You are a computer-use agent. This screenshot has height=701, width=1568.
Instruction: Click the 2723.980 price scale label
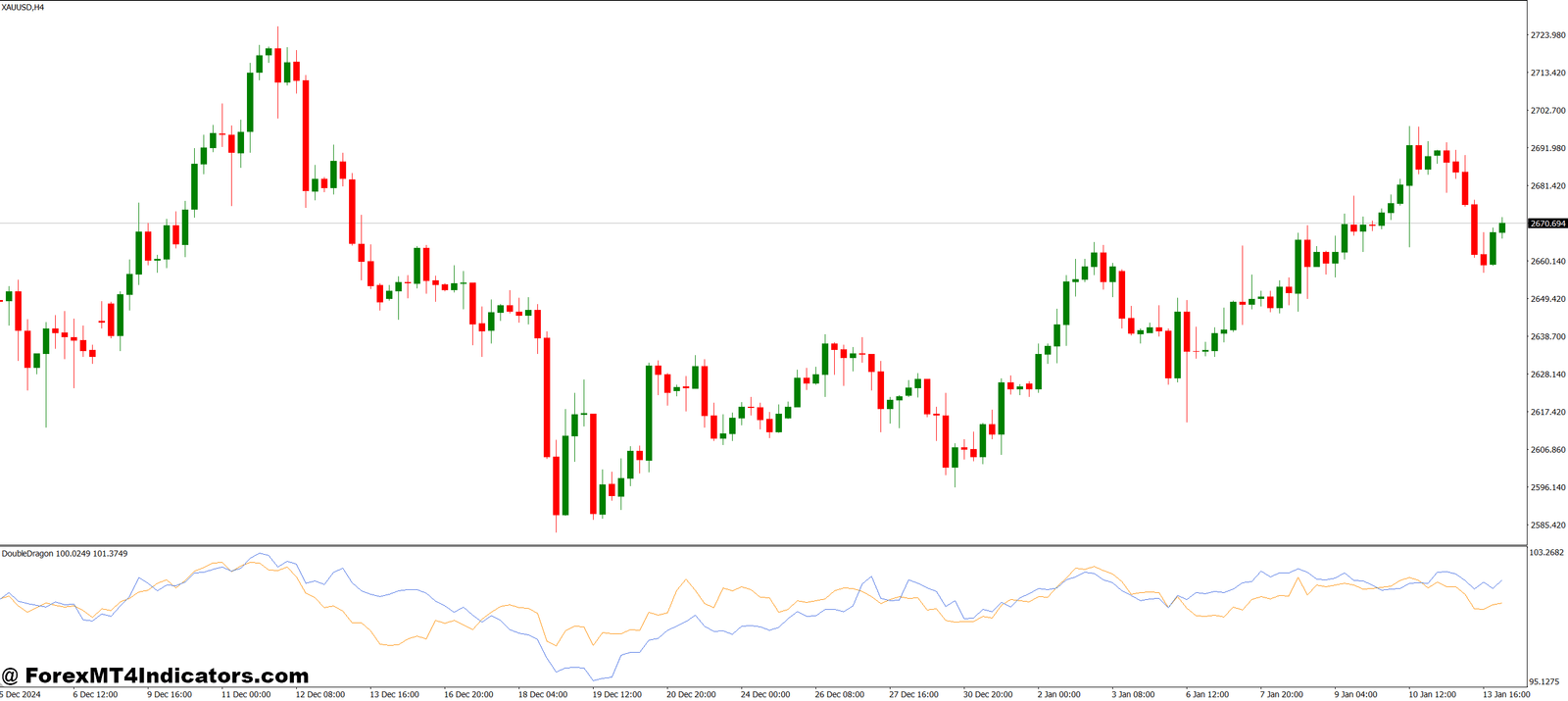(1547, 35)
